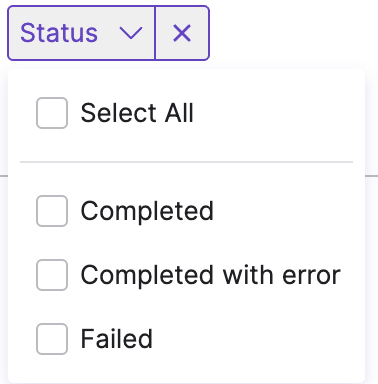
Task: Clear the Status filter with the X icon
Action: [x=182, y=33]
